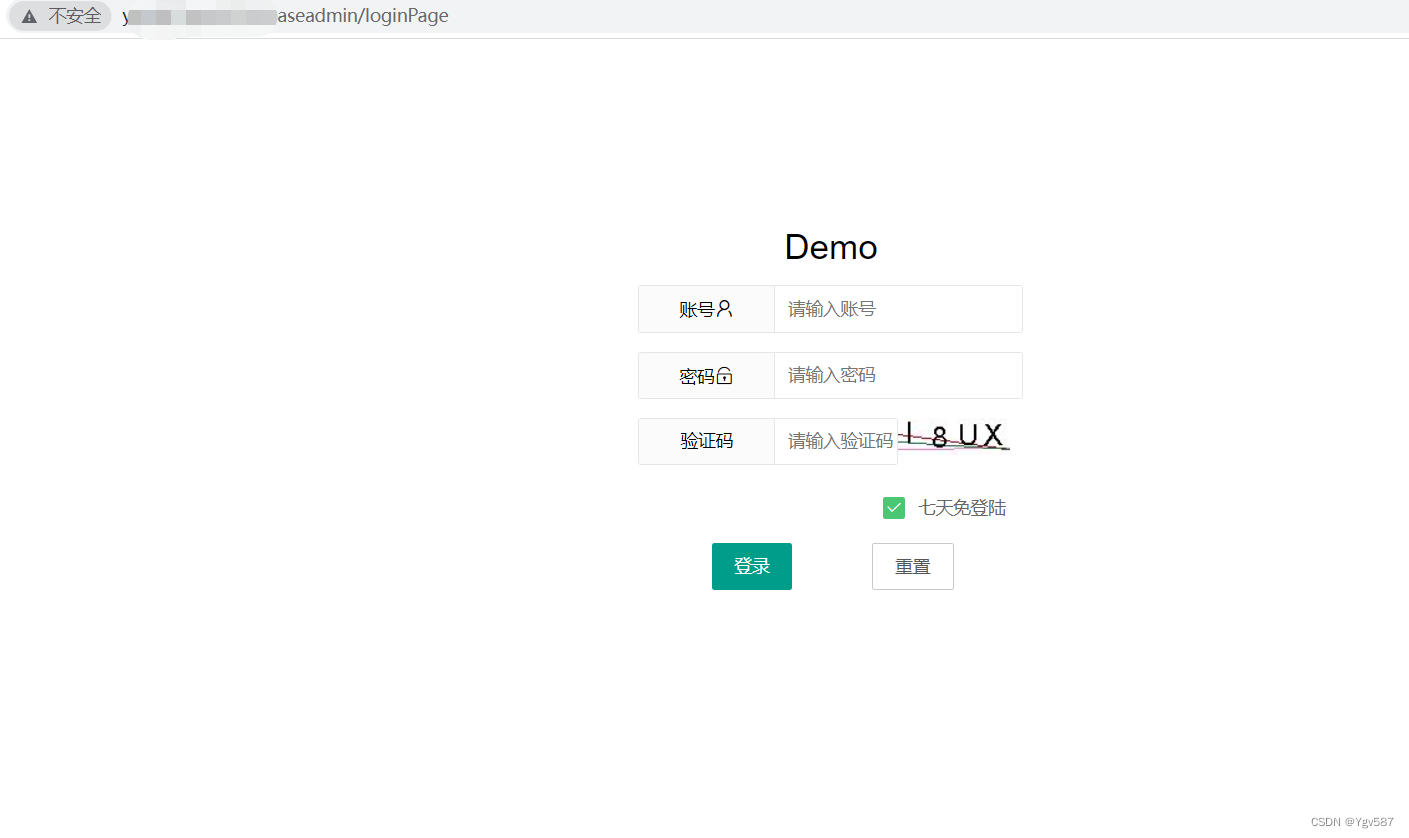Click the 验证码 label
1409x838 pixels.
pos(707,441)
